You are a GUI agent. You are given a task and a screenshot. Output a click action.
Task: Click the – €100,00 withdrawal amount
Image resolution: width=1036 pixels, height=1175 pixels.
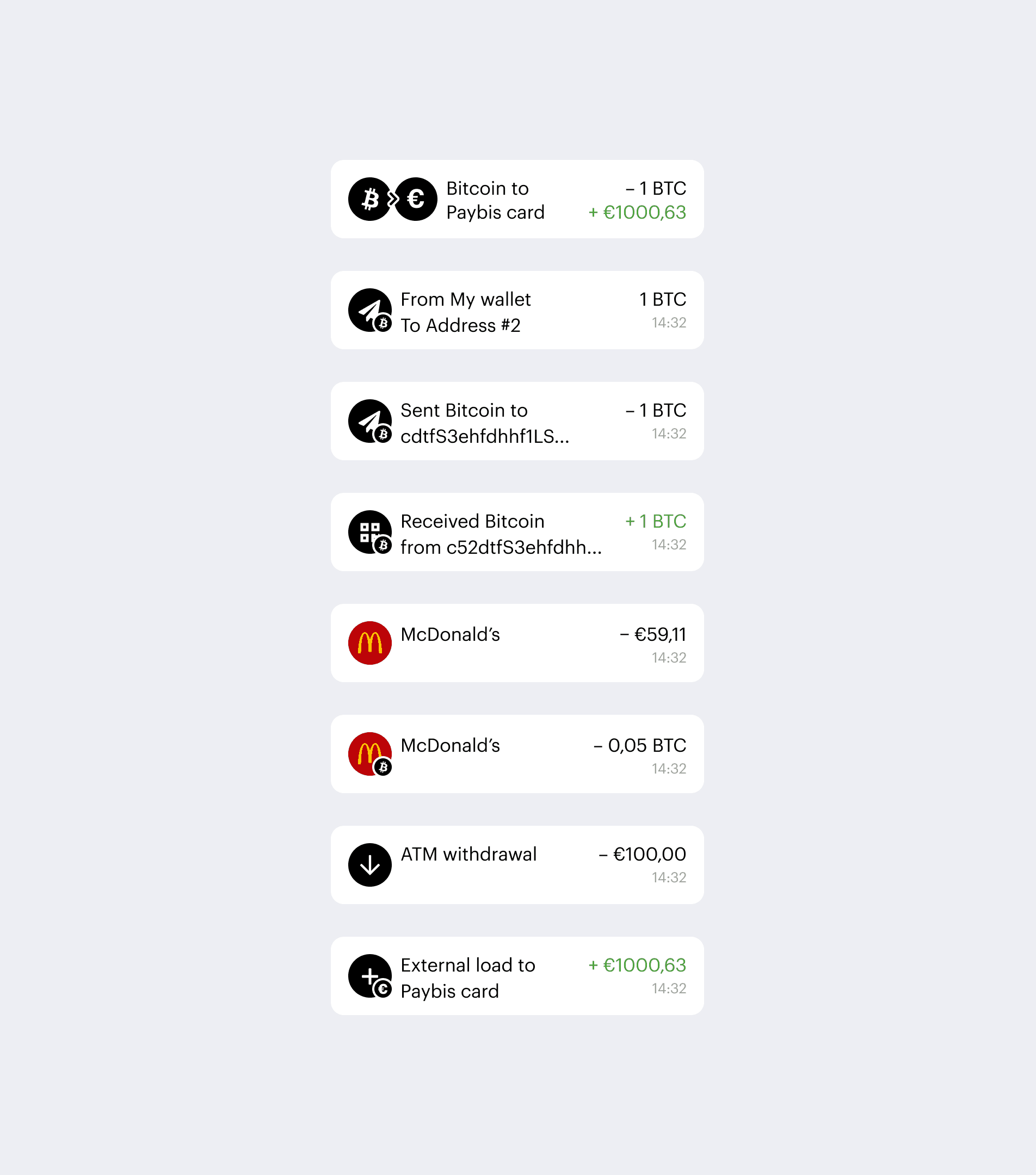642,854
